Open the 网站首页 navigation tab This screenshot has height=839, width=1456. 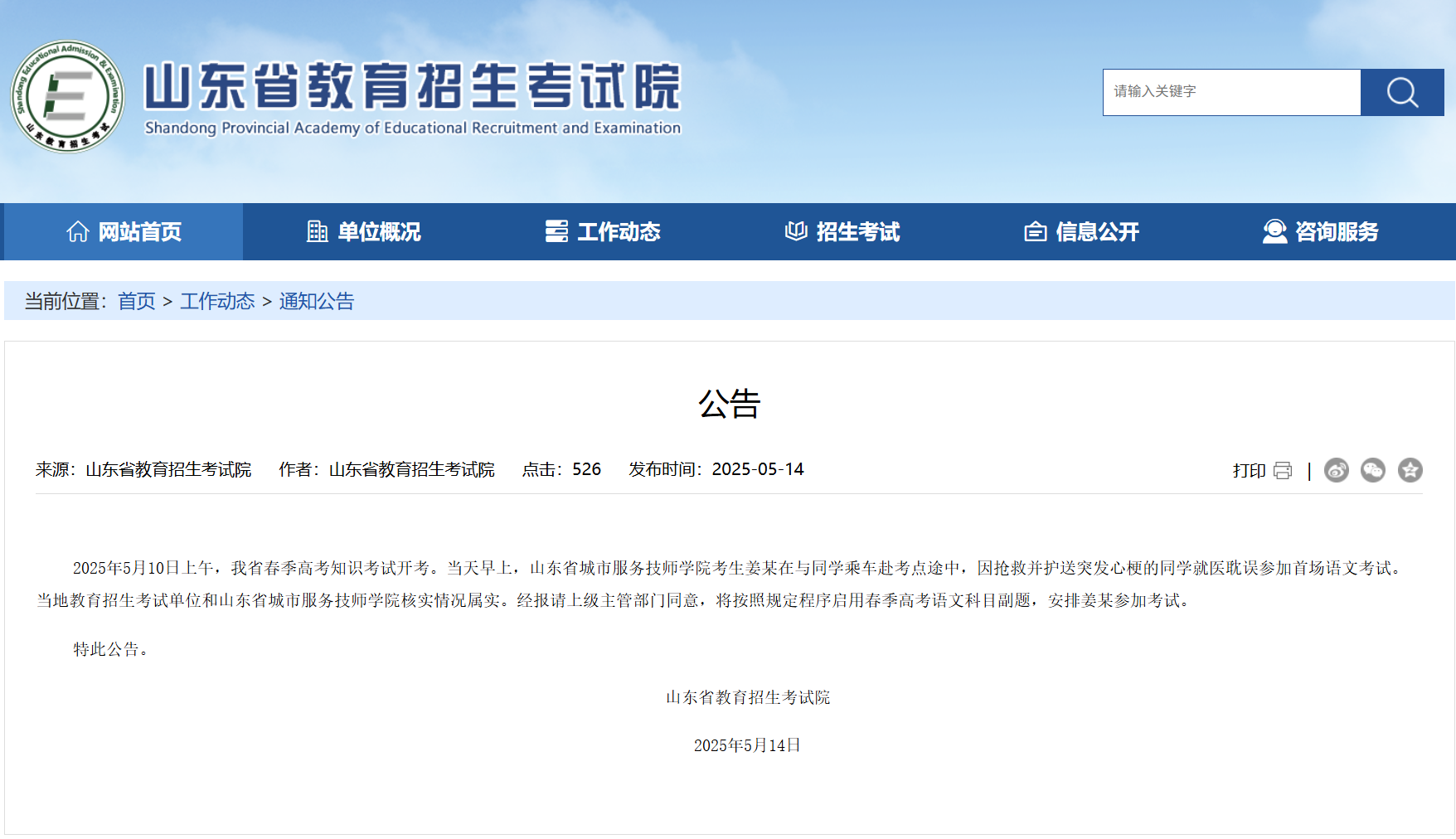124,231
